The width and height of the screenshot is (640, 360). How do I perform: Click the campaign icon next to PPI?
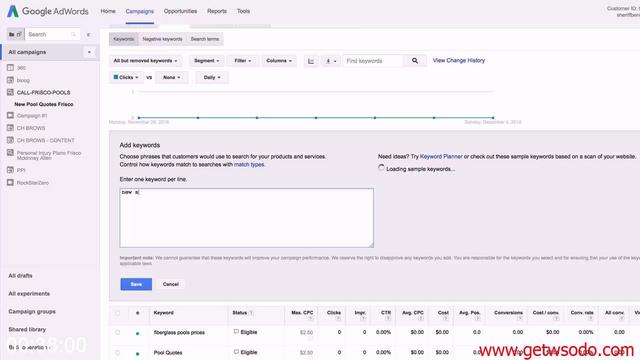[11, 170]
